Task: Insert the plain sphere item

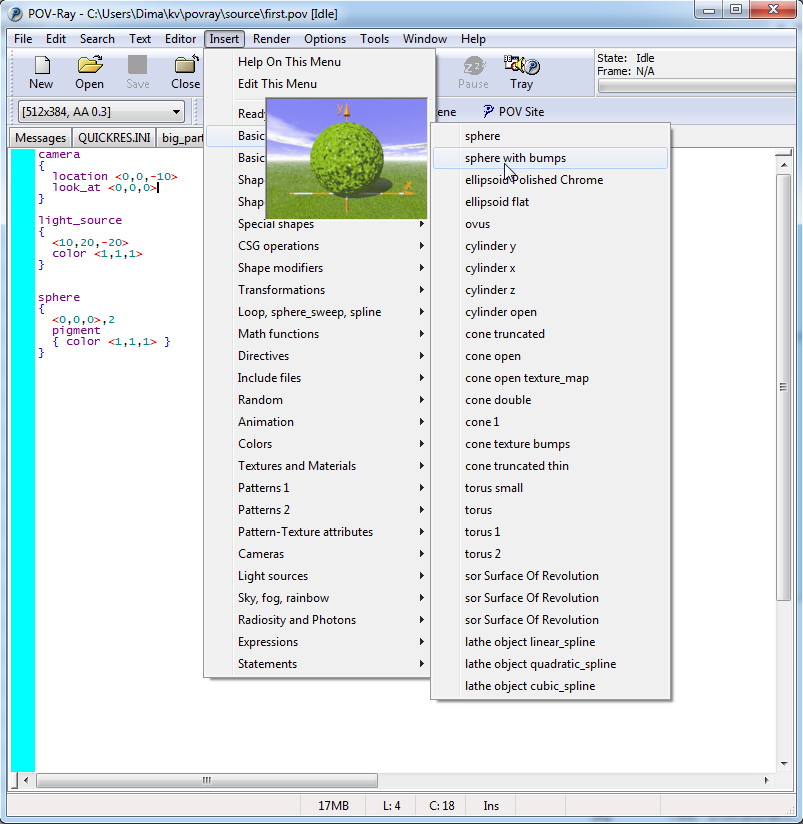Action: point(550,136)
